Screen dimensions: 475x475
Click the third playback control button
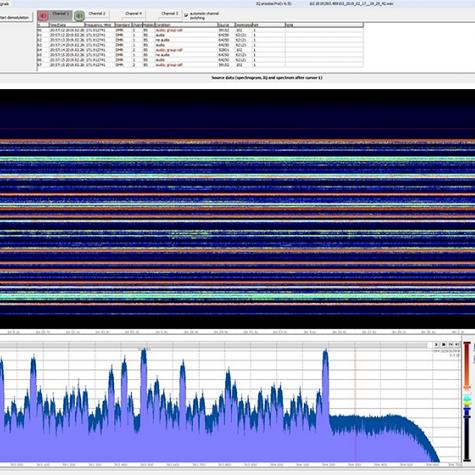[x=451, y=345]
